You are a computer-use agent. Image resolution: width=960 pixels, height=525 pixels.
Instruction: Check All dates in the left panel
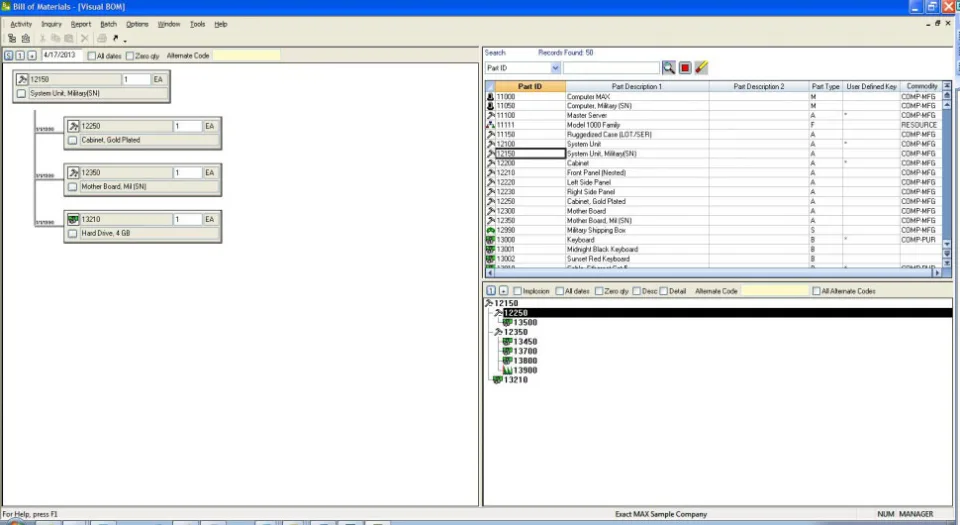92,56
